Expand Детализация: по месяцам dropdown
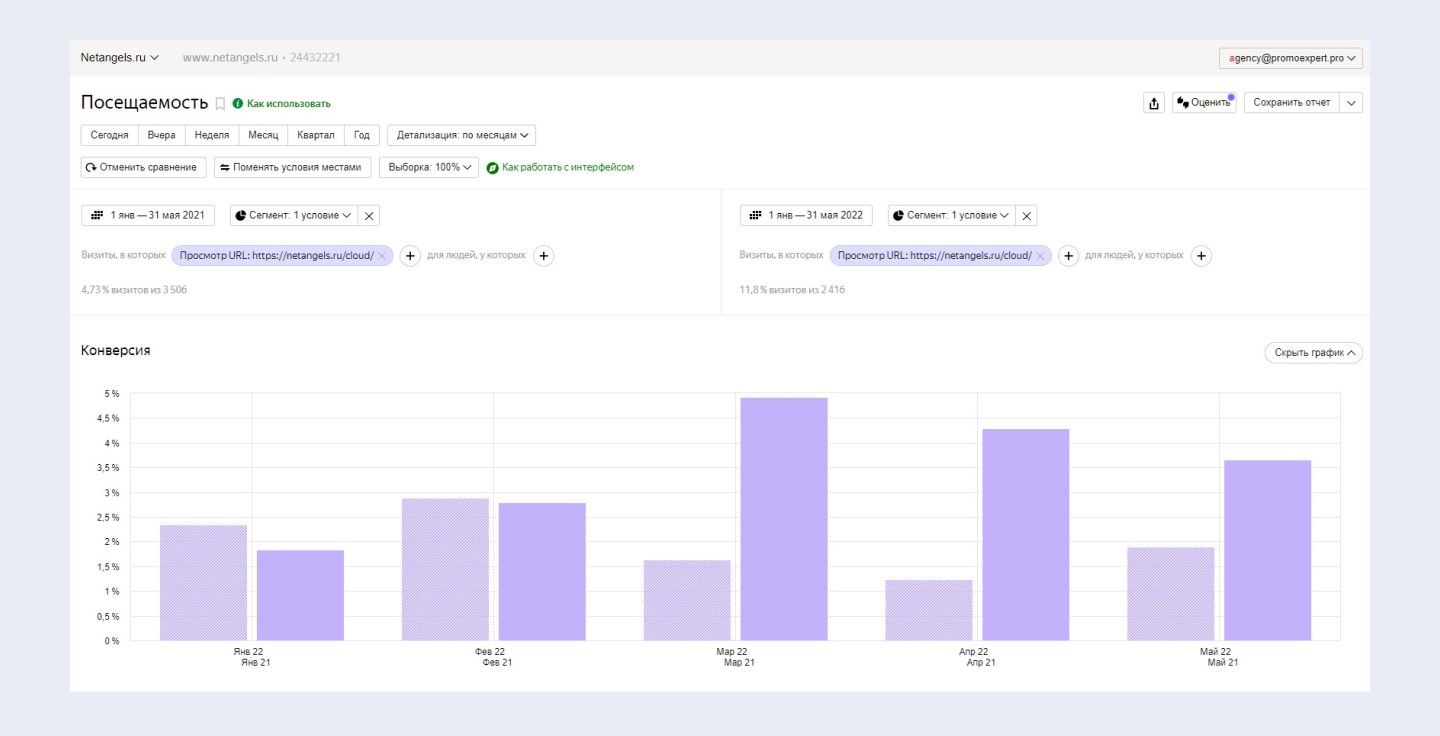 (461, 135)
